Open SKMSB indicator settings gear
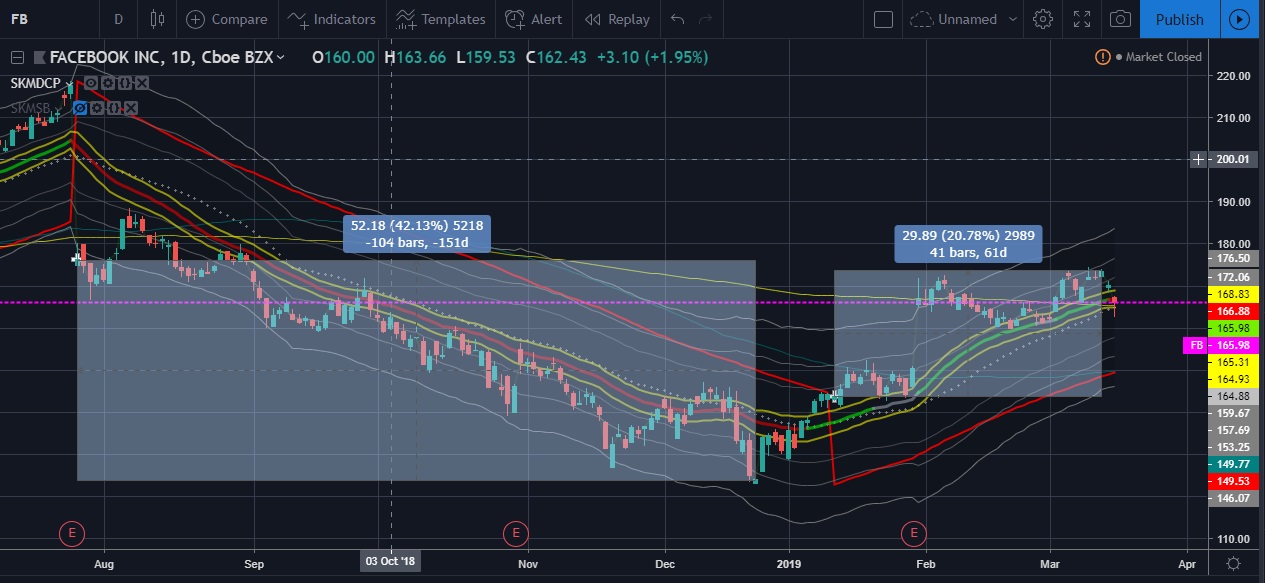The width and height of the screenshot is (1265, 583). (x=96, y=108)
